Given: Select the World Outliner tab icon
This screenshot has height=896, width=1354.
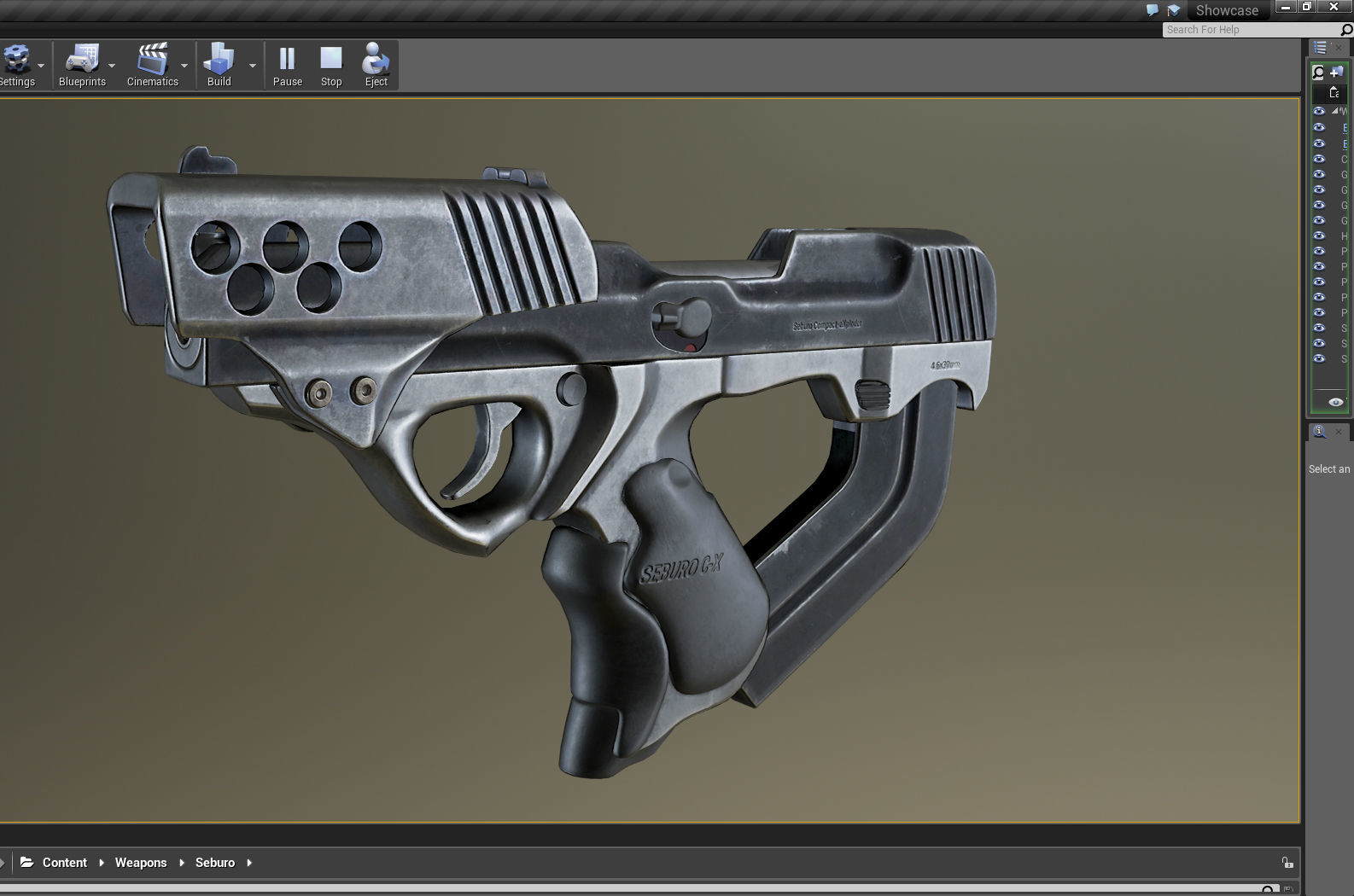Looking at the screenshot, I should pos(1321,48).
